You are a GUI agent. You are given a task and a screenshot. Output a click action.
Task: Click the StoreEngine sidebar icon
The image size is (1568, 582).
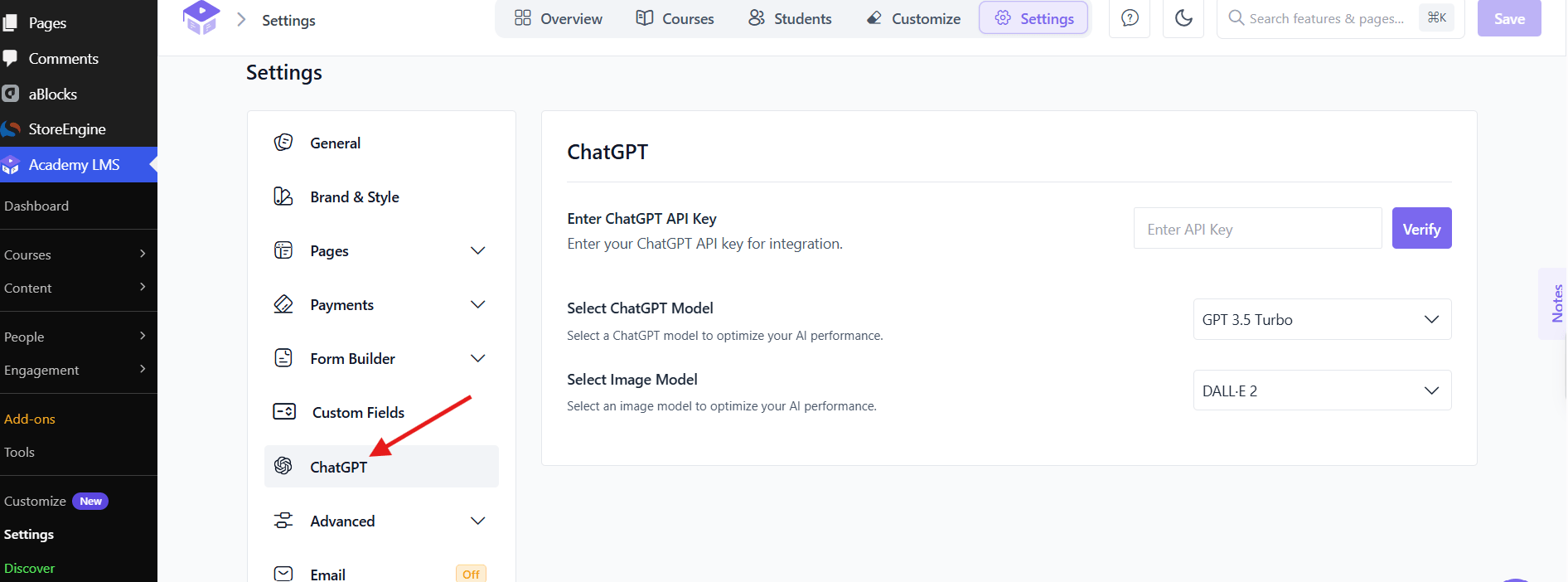pyautogui.click(x=10, y=129)
